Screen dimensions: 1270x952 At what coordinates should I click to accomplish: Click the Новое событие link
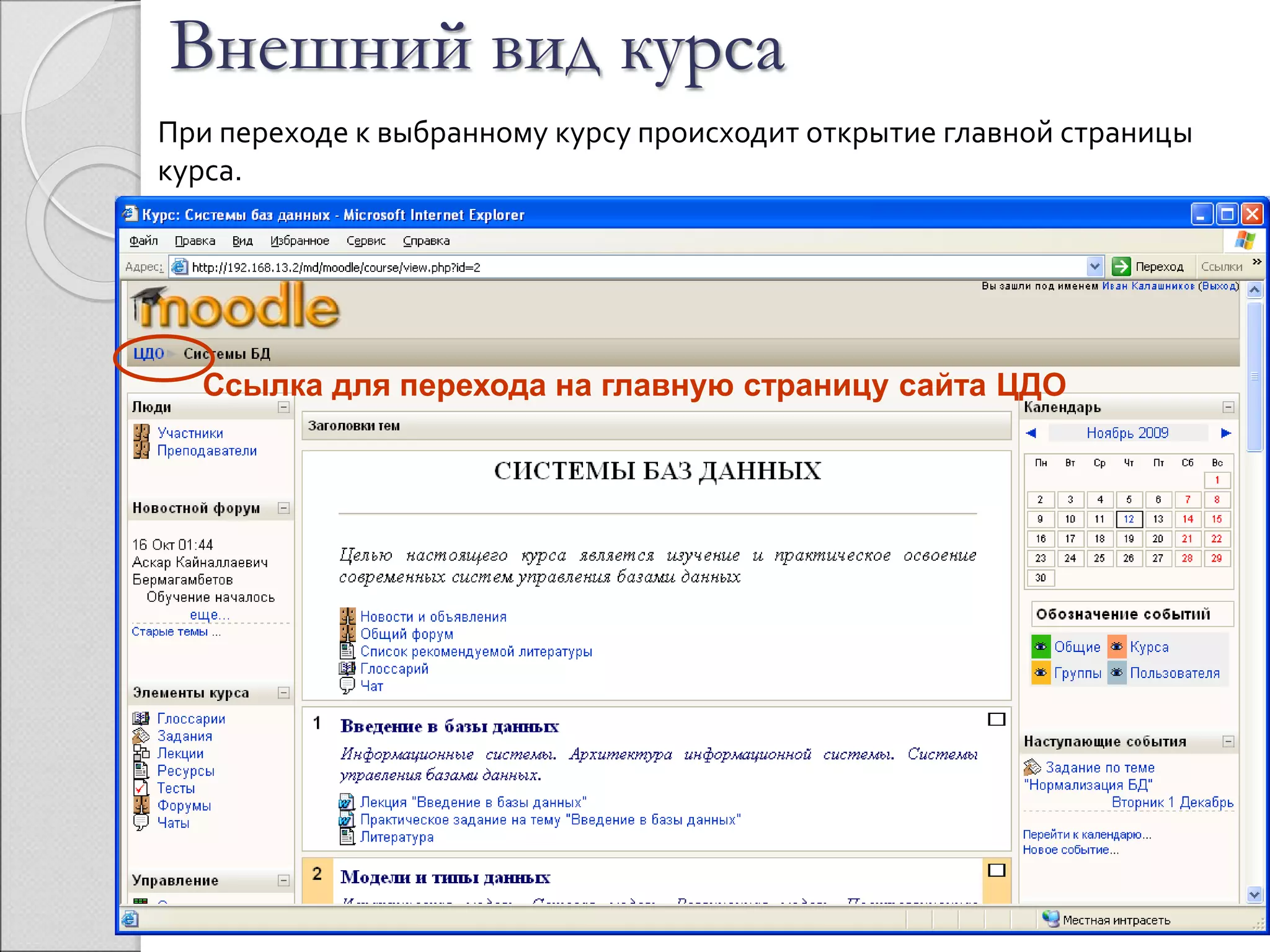pos(1071,850)
